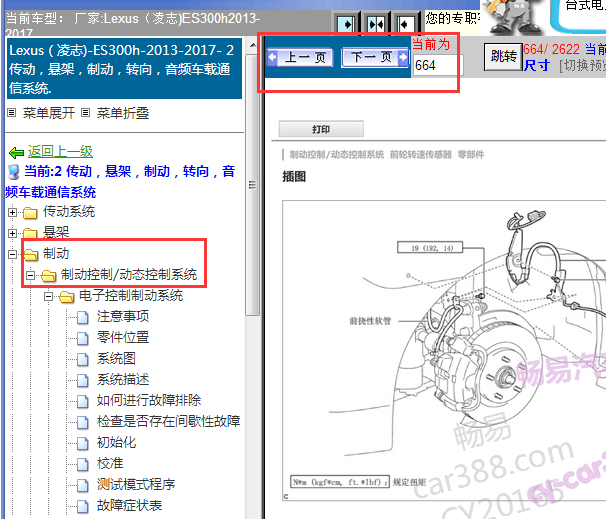The height and width of the screenshot is (519, 606).
Task: Click the icon beside 菜单展开
Action: (12, 113)
